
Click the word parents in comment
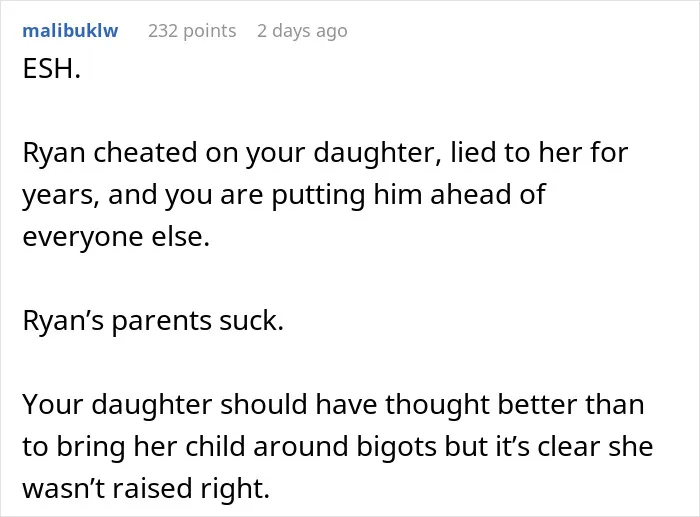pos(161,321)
